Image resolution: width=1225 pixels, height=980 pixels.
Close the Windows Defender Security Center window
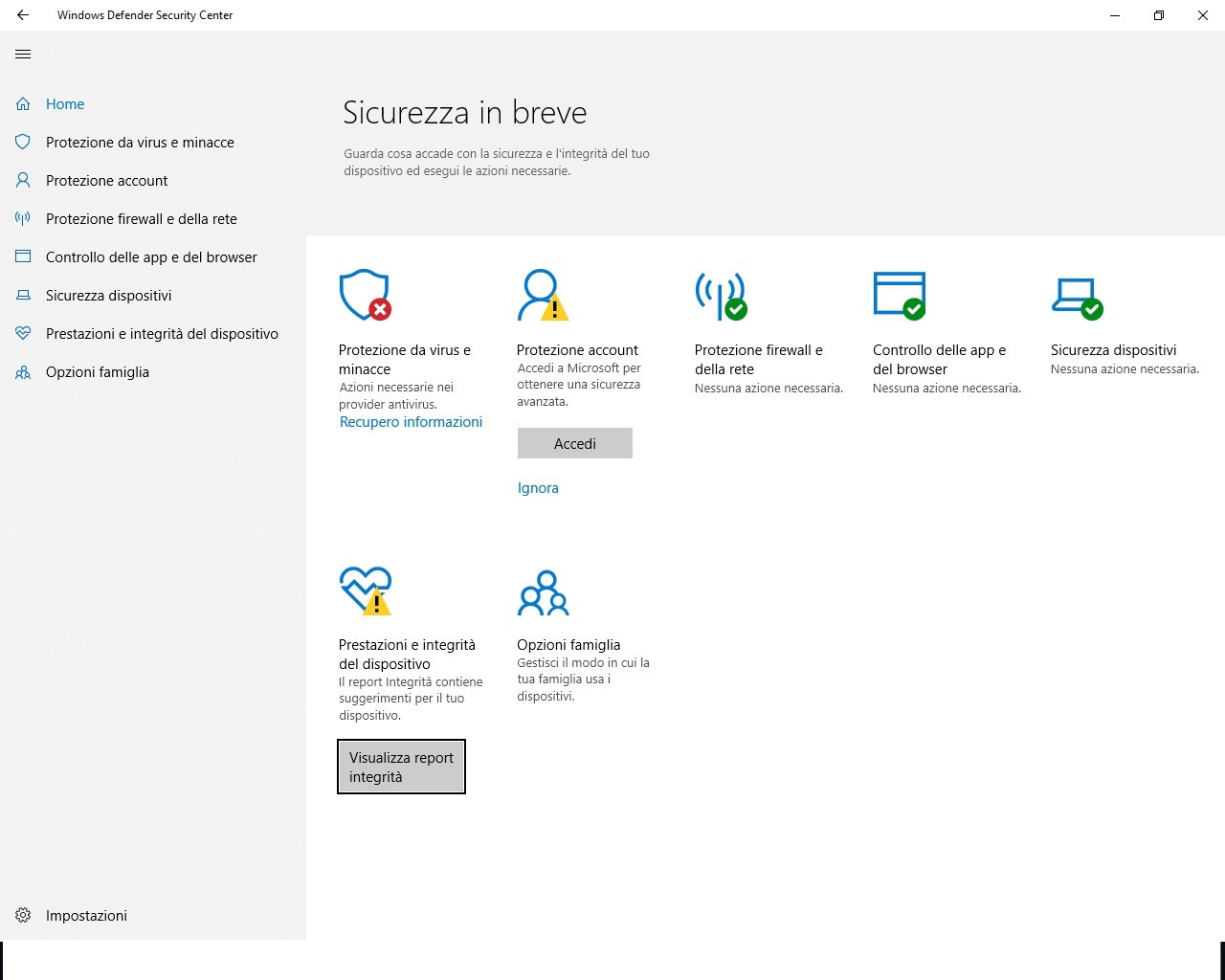1203,15
